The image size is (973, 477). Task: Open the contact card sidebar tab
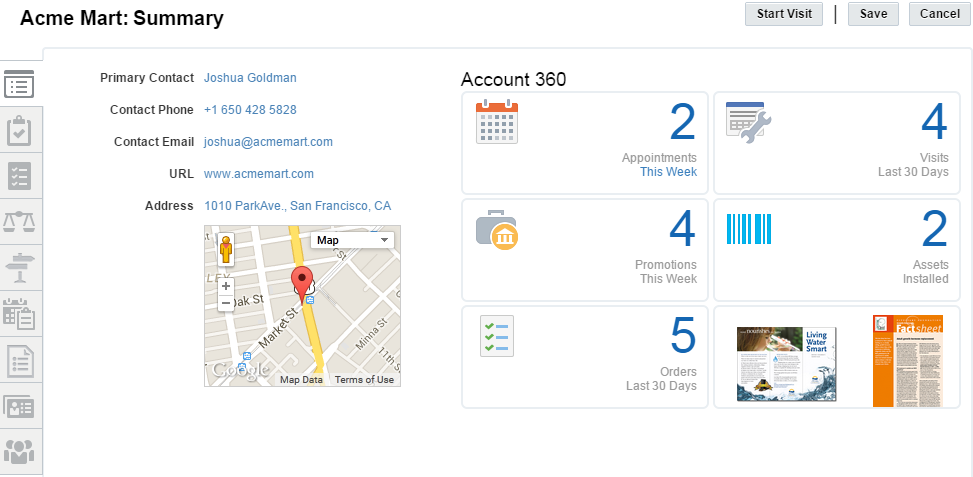pos(19,406)
